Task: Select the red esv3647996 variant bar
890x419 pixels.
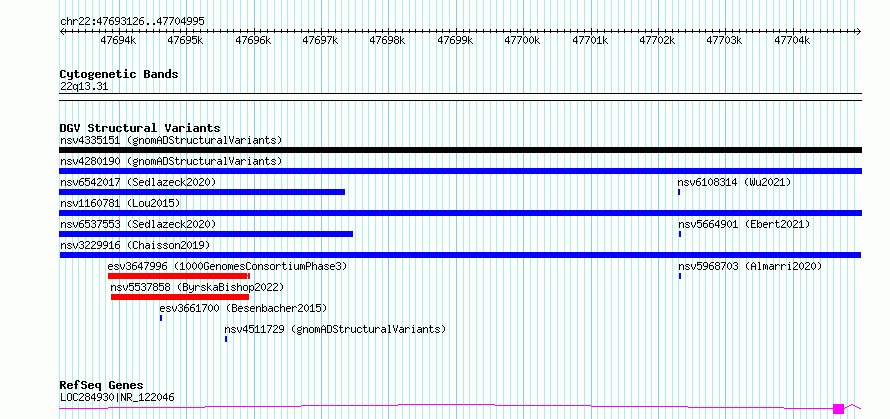Action: (179, 276)
